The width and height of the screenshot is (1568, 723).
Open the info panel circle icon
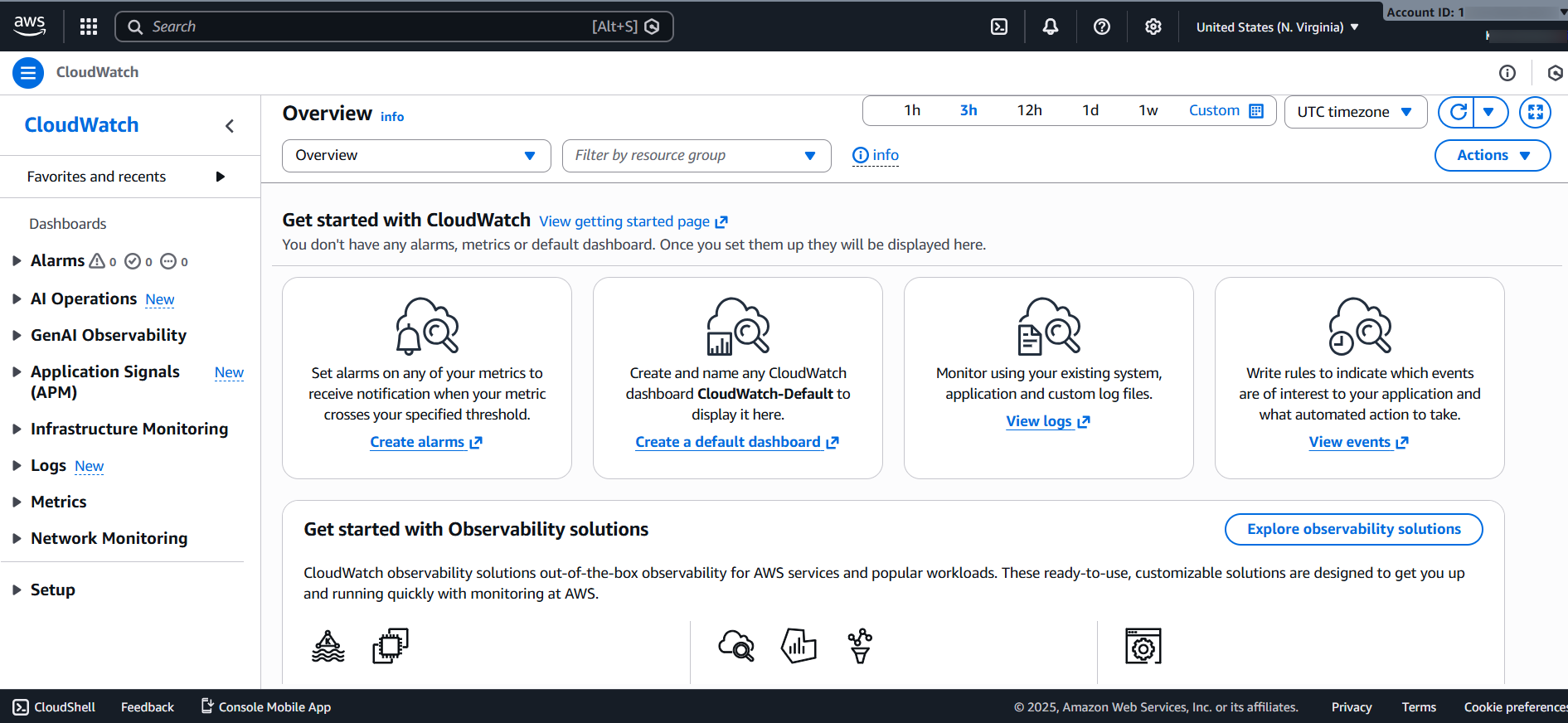(1507, 73)
